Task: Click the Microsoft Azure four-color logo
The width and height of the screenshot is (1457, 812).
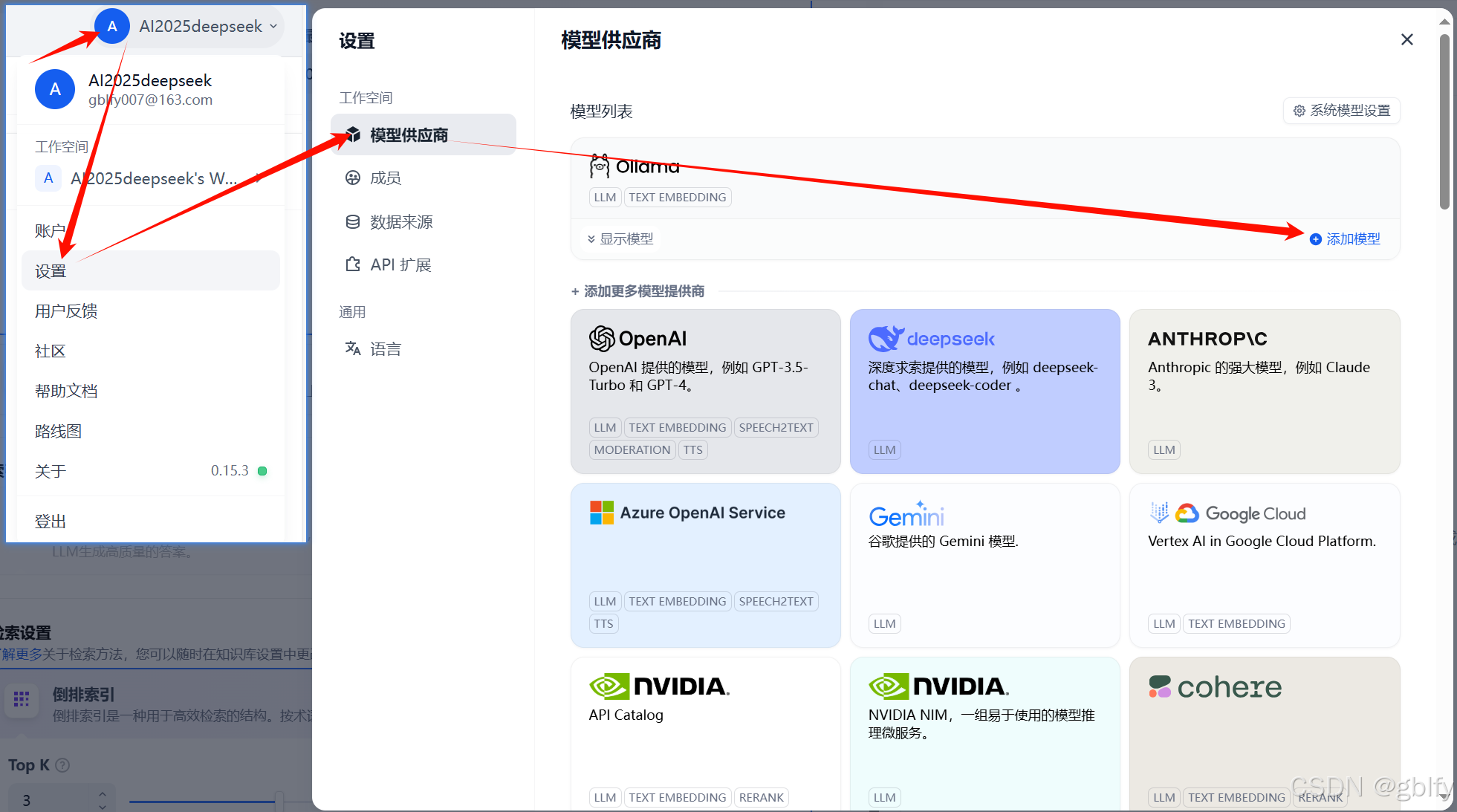Action: coord(602,513)
